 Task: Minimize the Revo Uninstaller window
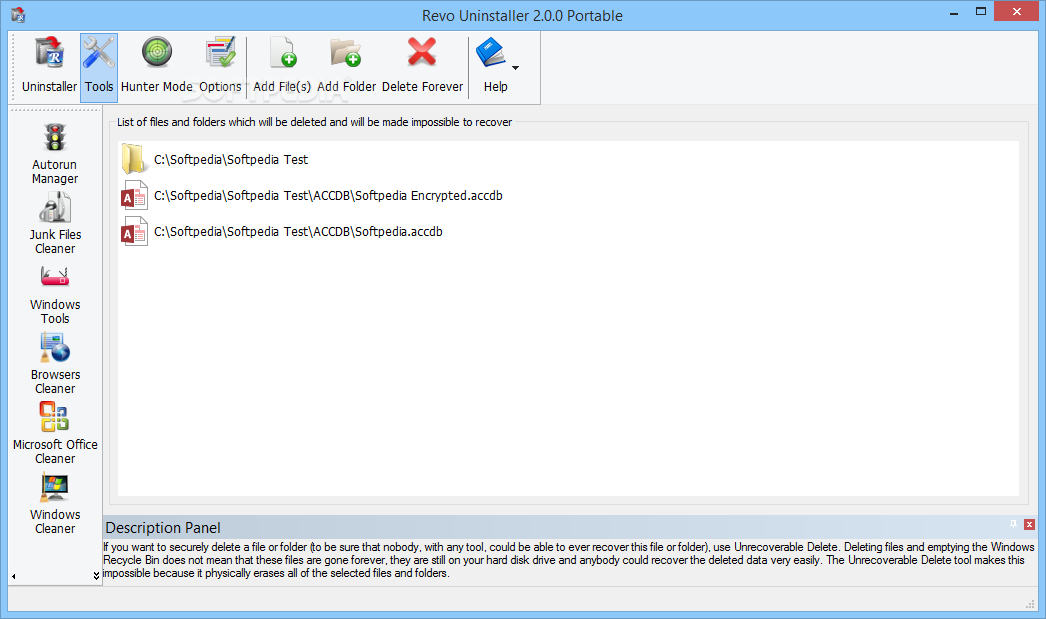pyautogui.click(x=954, y=13)
